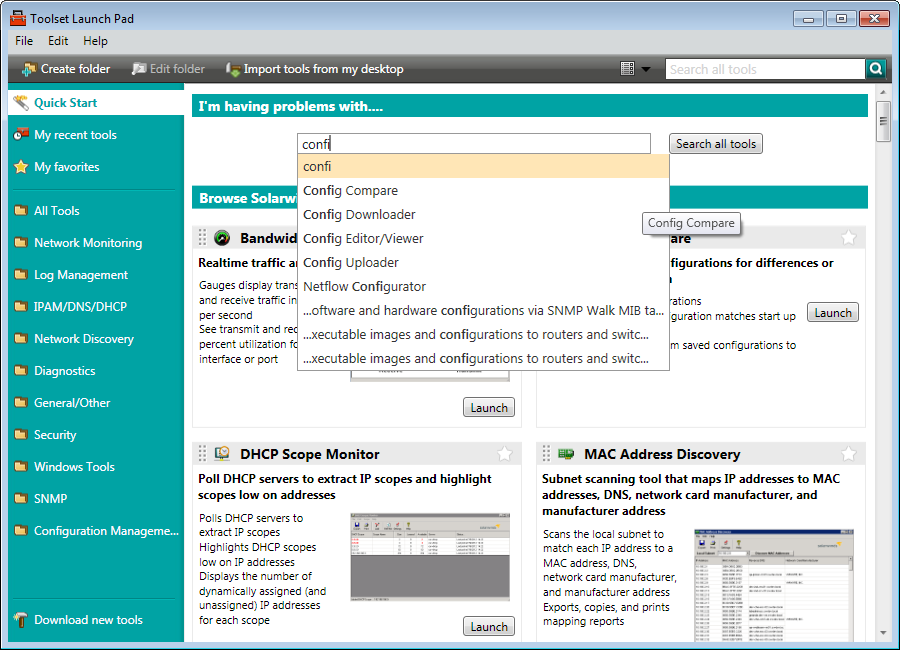This screenshot has width=900, height=650.
Task: Select the Quick Start wrench icon
Action: tap(23, 102)
